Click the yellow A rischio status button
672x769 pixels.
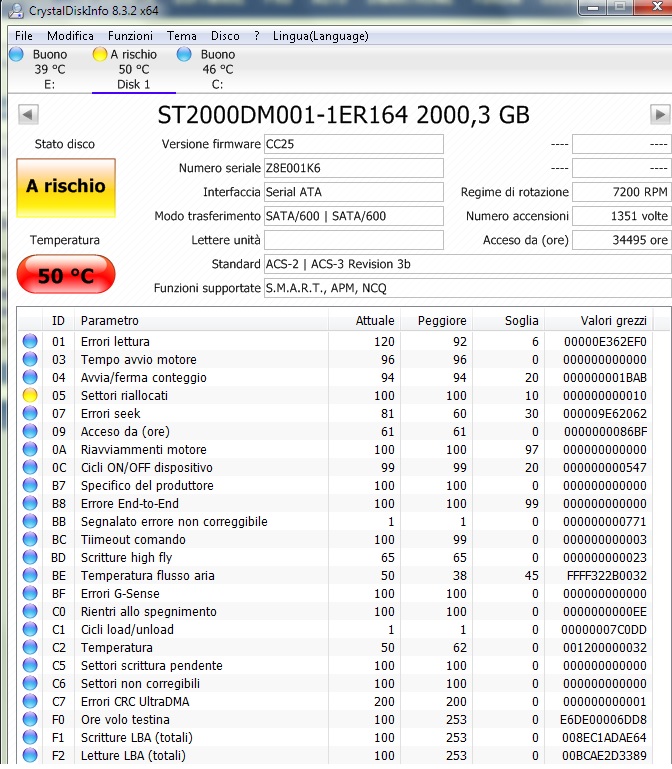(66, 187)
